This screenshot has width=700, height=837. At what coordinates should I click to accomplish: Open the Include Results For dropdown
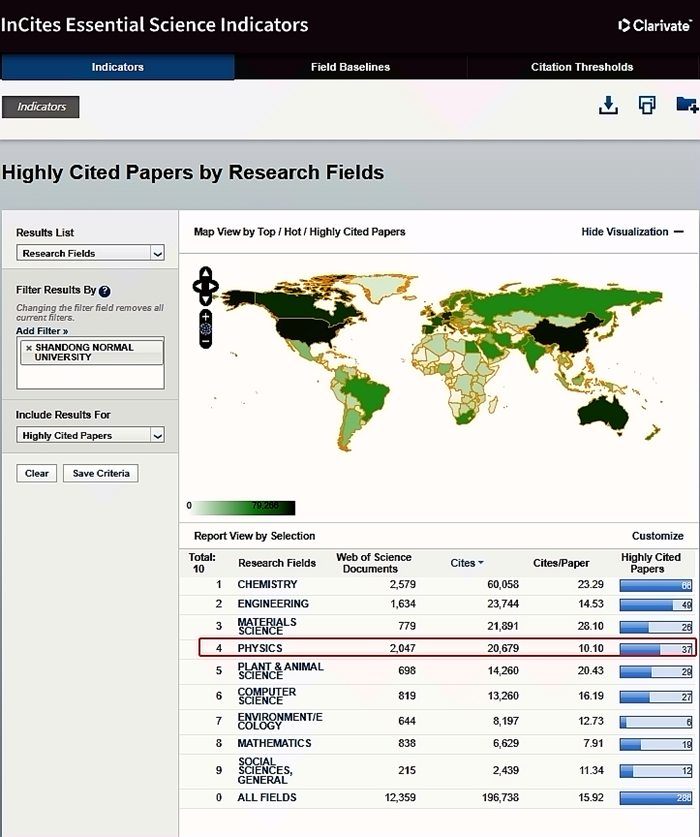click(90, 436)
